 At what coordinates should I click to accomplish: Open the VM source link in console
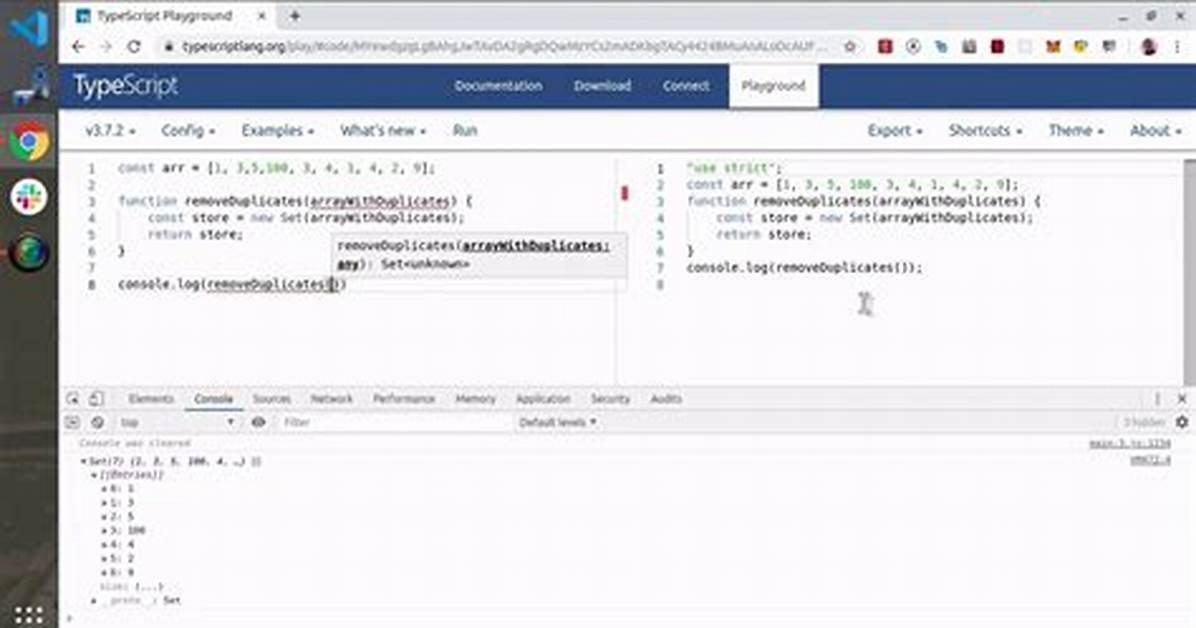tap(1149, 460)
